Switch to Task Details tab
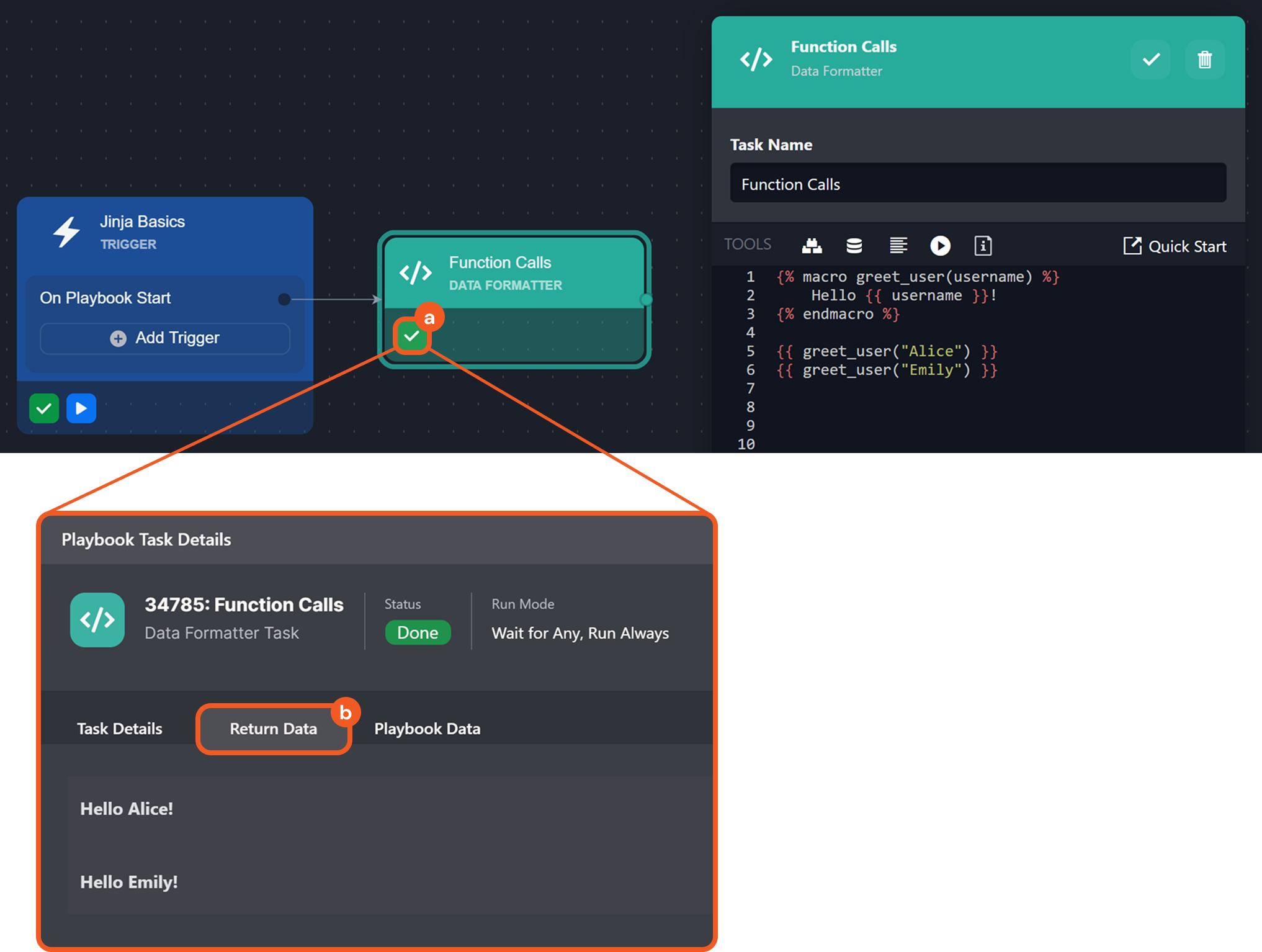1262x952 pixels. click(120, 729)
